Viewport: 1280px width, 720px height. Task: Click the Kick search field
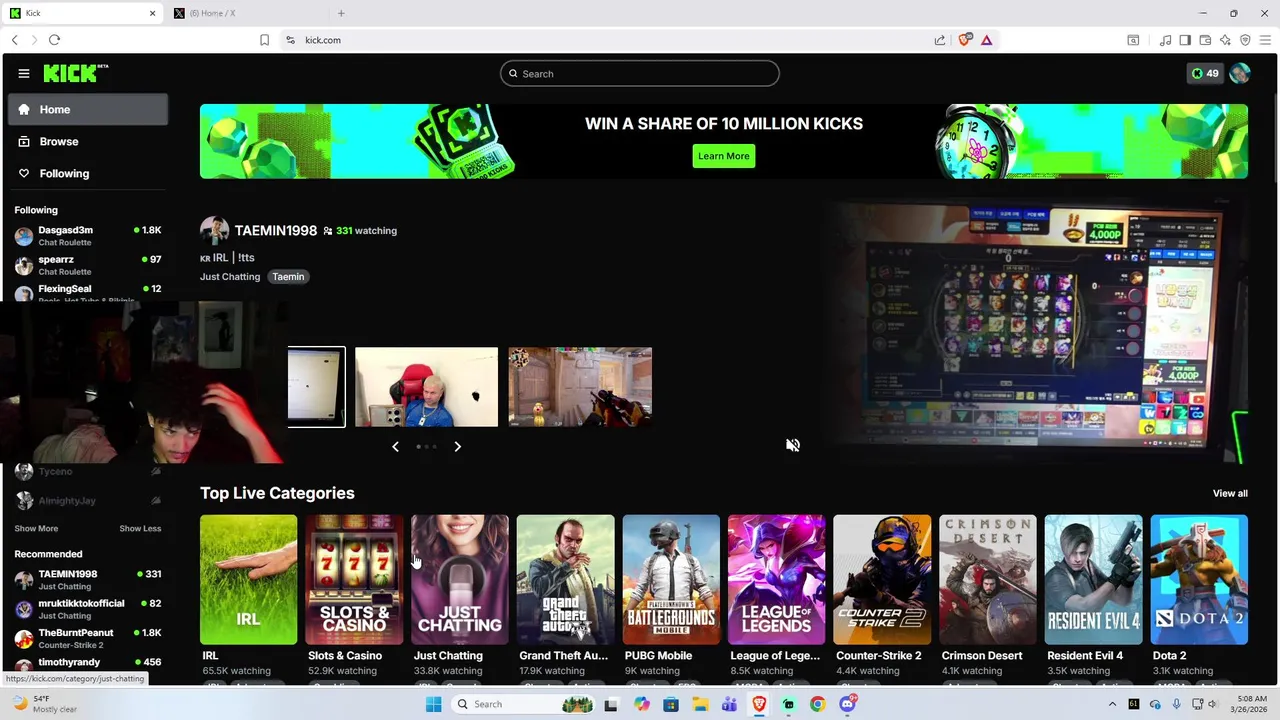pyautogui.click(x=640, y=73)
